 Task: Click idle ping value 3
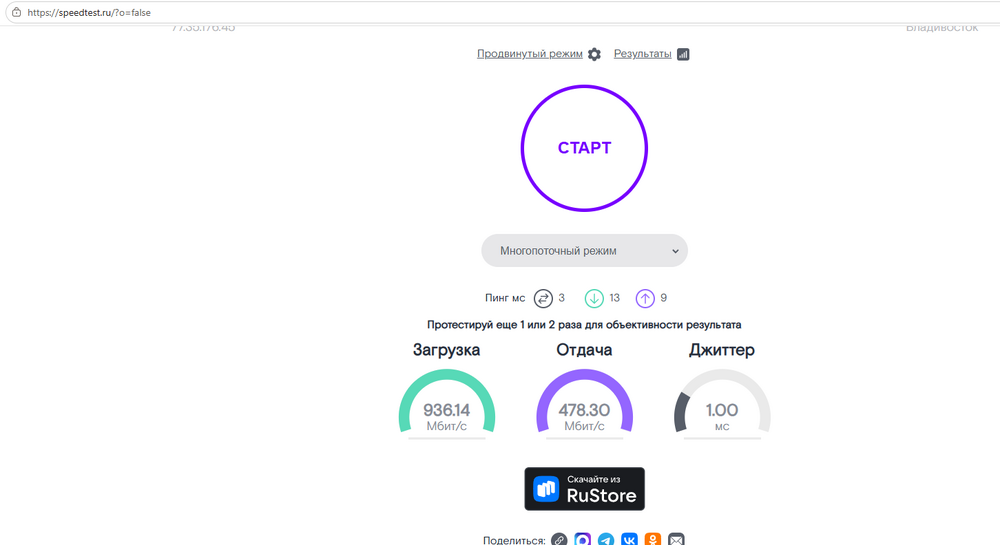coord(561,298)
